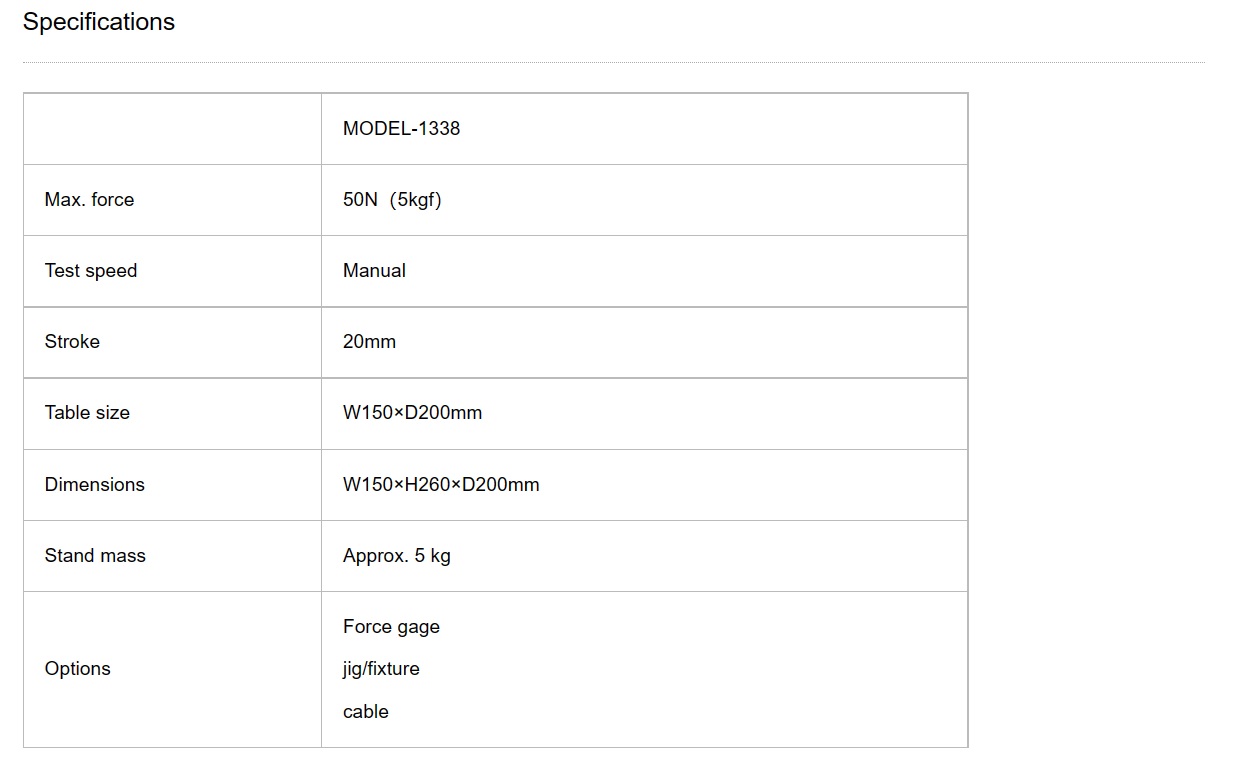Select the W150×H260×D200mm dimensions value
1243x763 pixels.
point(441,484)
